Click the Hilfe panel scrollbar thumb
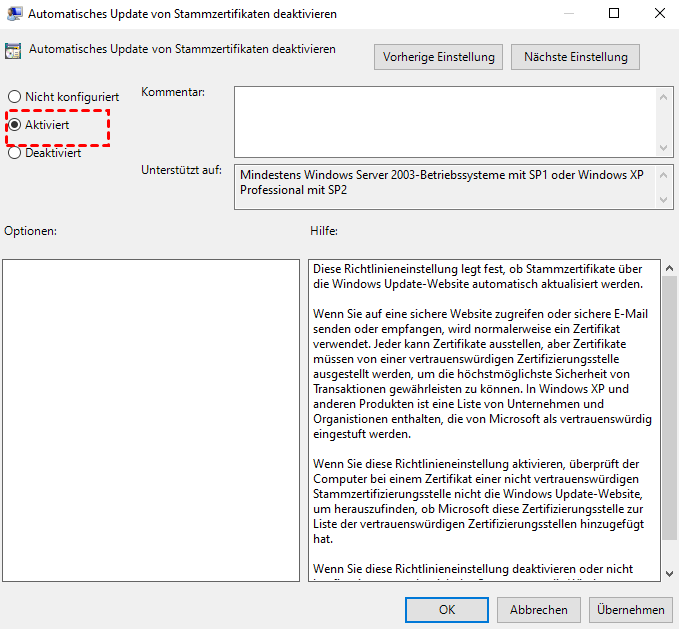 (669, 408)
